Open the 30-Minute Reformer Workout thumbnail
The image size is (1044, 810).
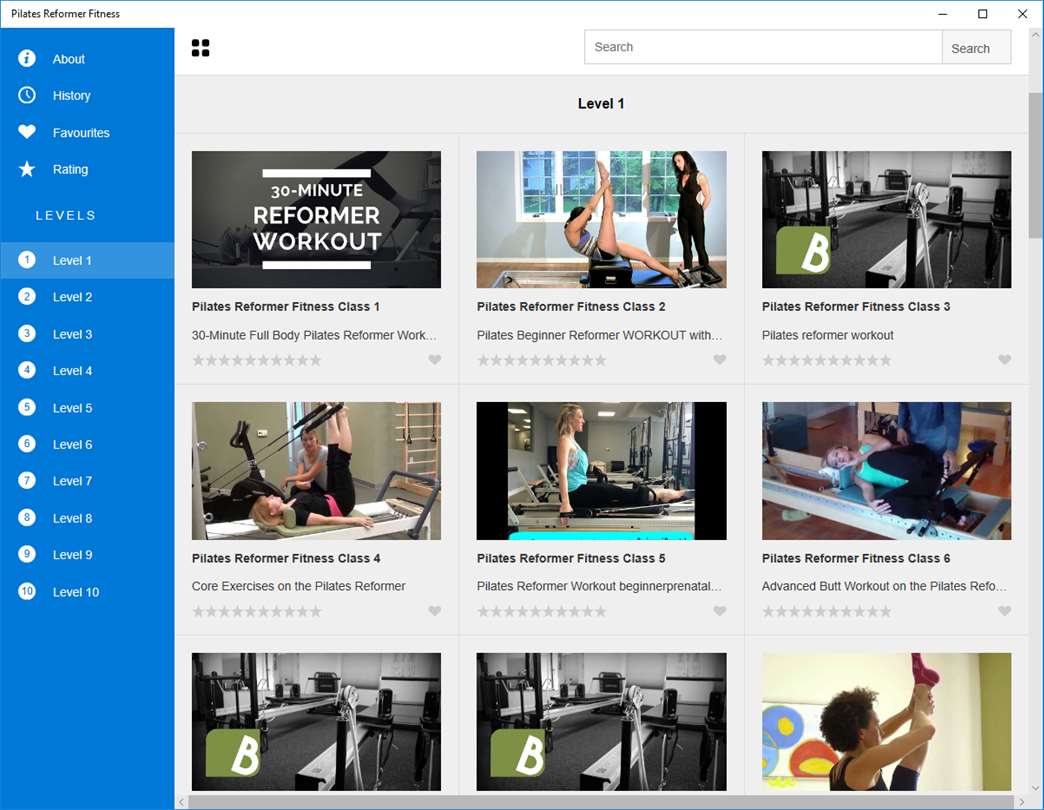[316, 220]
